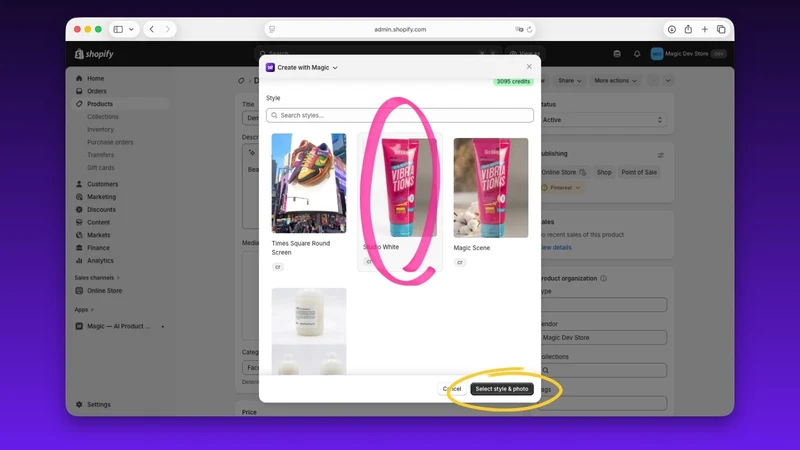
Task: Click Point of Sale channel tag
Action: pos(639,172)
